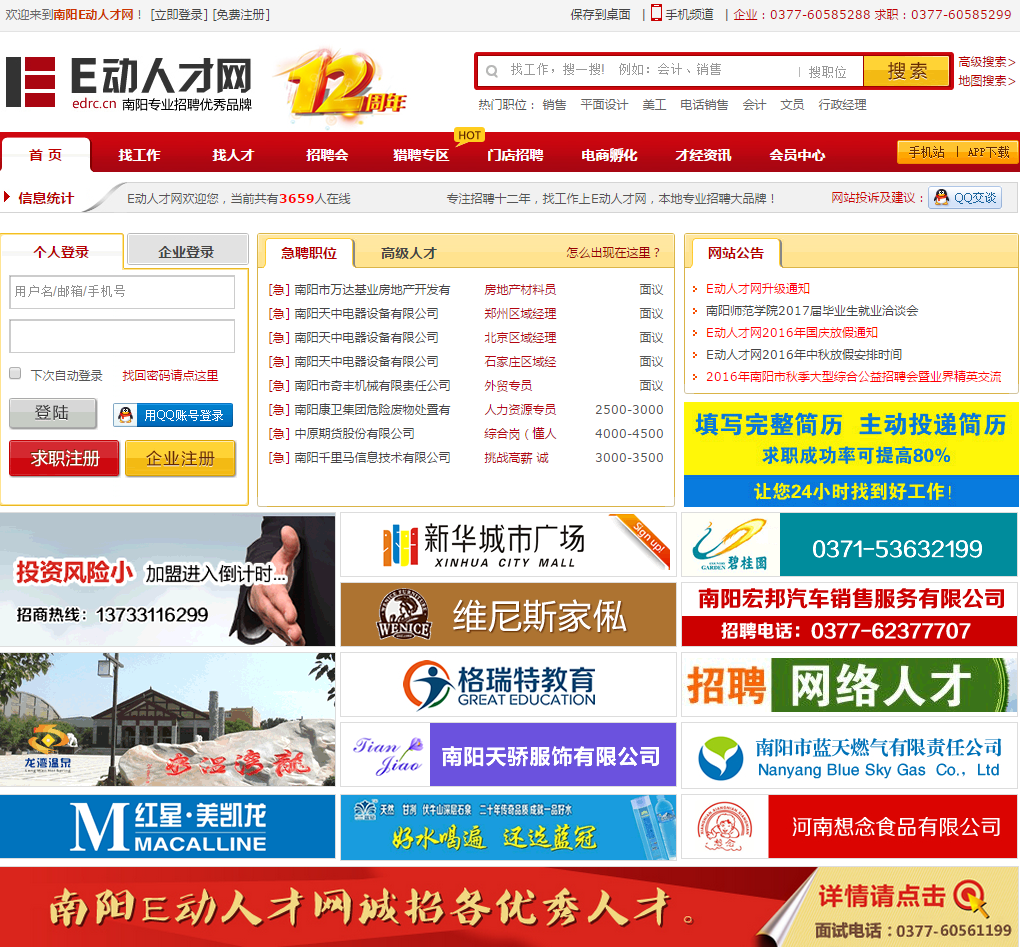Screen dimensions: 1020x947
Task: Open the 郑州区域经理 job listing
Action: coord(520,313)
